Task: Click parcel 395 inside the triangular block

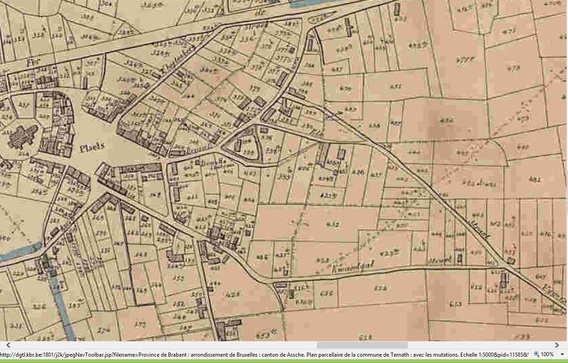Action: (x=248, y=152)
